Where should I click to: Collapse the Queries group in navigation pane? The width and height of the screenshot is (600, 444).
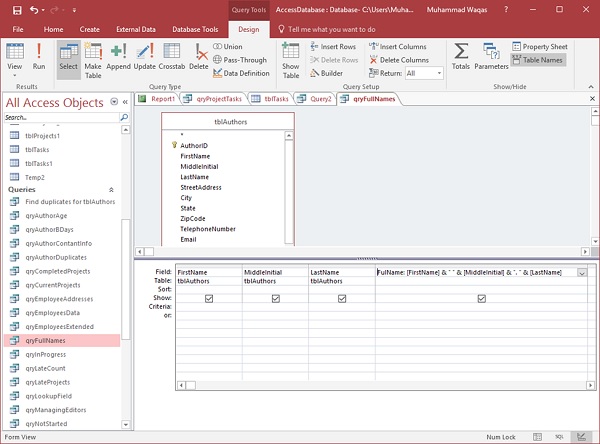[111, 189]
